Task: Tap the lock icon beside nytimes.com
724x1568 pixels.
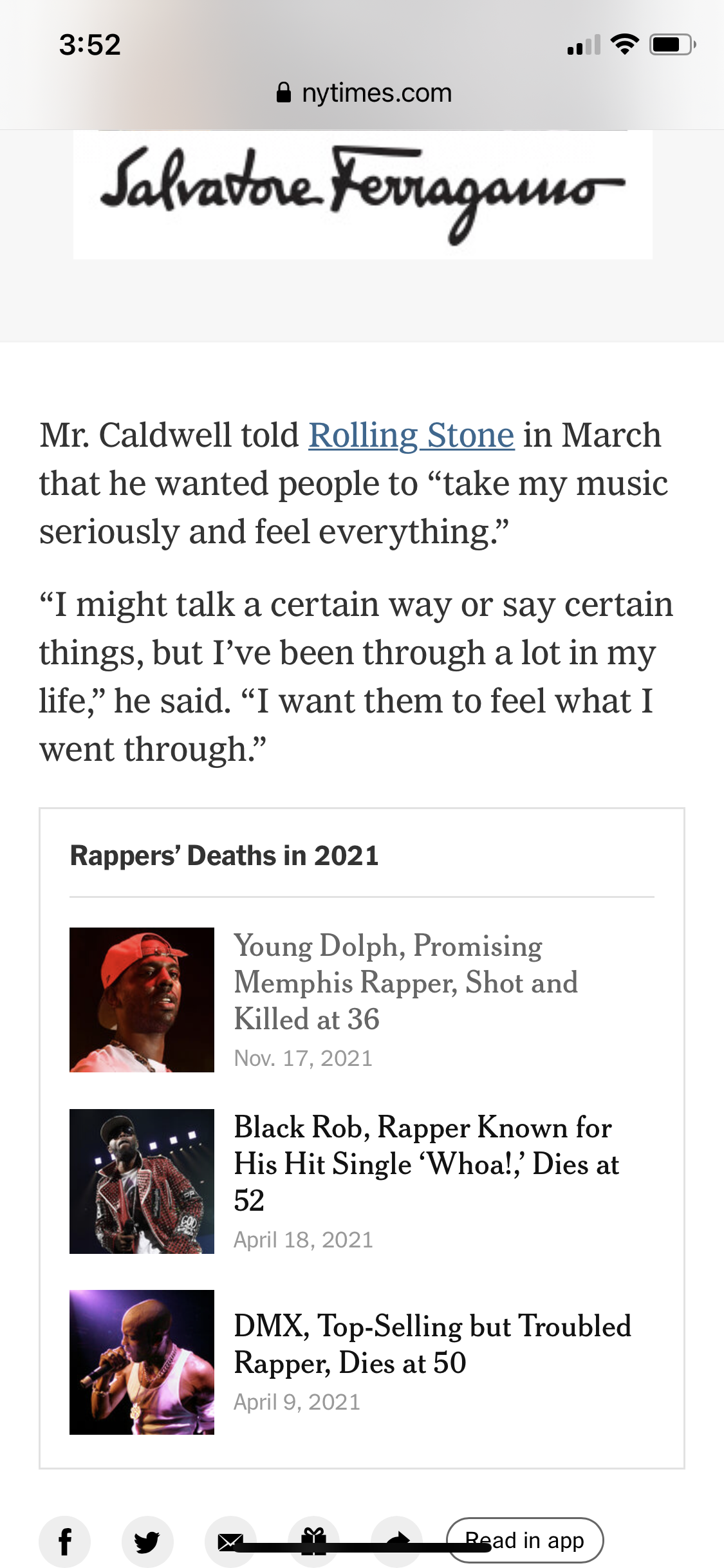Action: pos(283,93)
